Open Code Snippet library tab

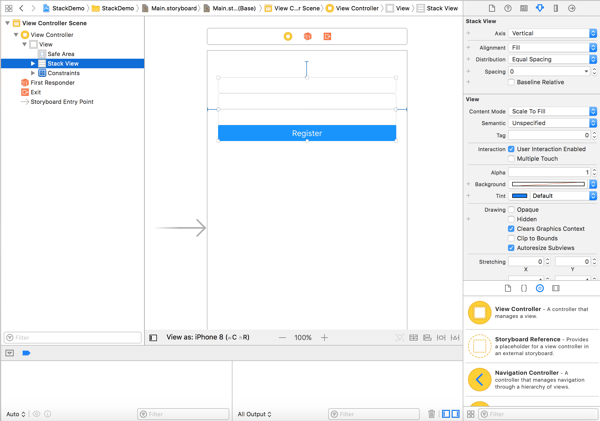(x=524, y=288)
